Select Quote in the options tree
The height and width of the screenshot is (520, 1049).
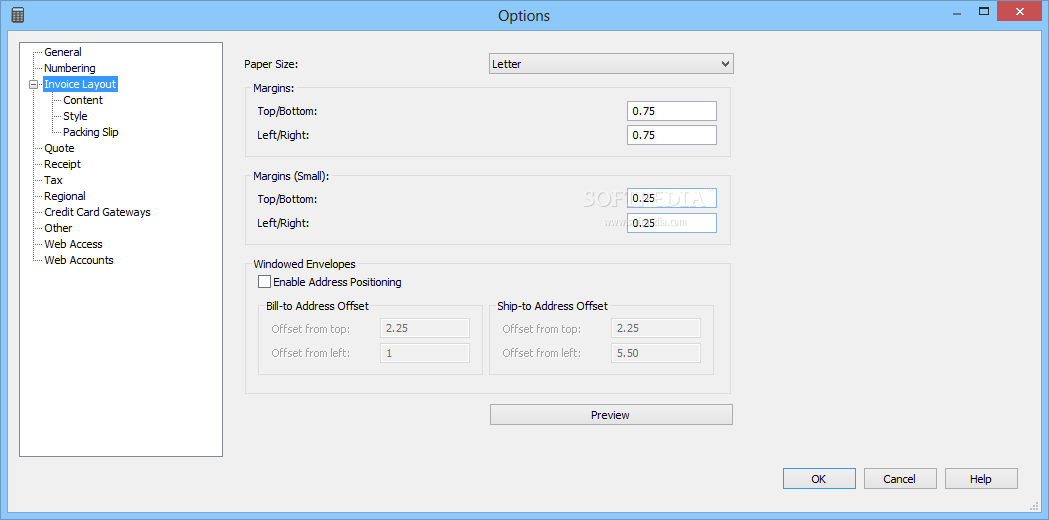pos(60,149)
